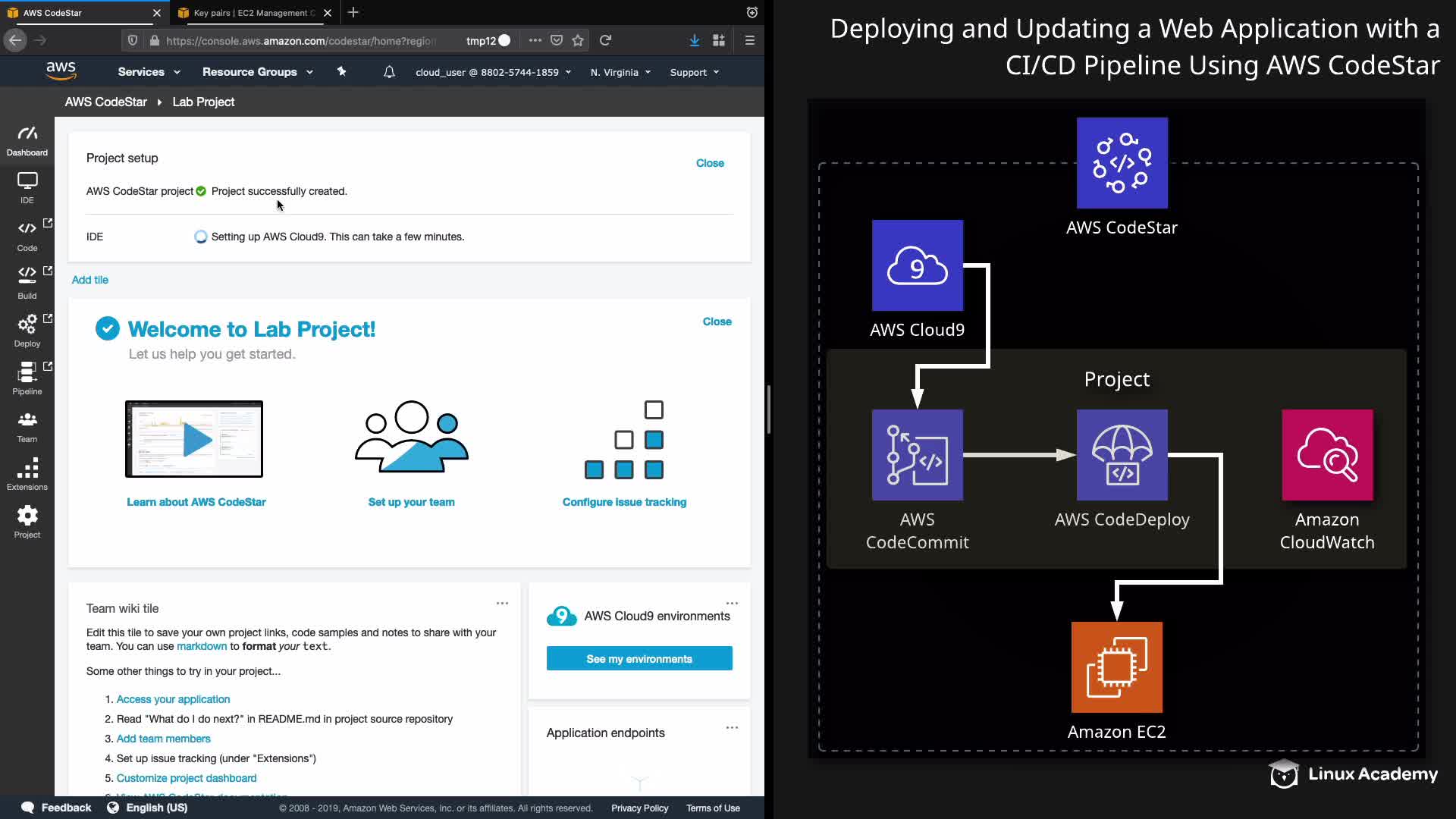1456x819 pixels.
Task: Open the Deploy sidebar icon
Action: click(x=27, y=331)
